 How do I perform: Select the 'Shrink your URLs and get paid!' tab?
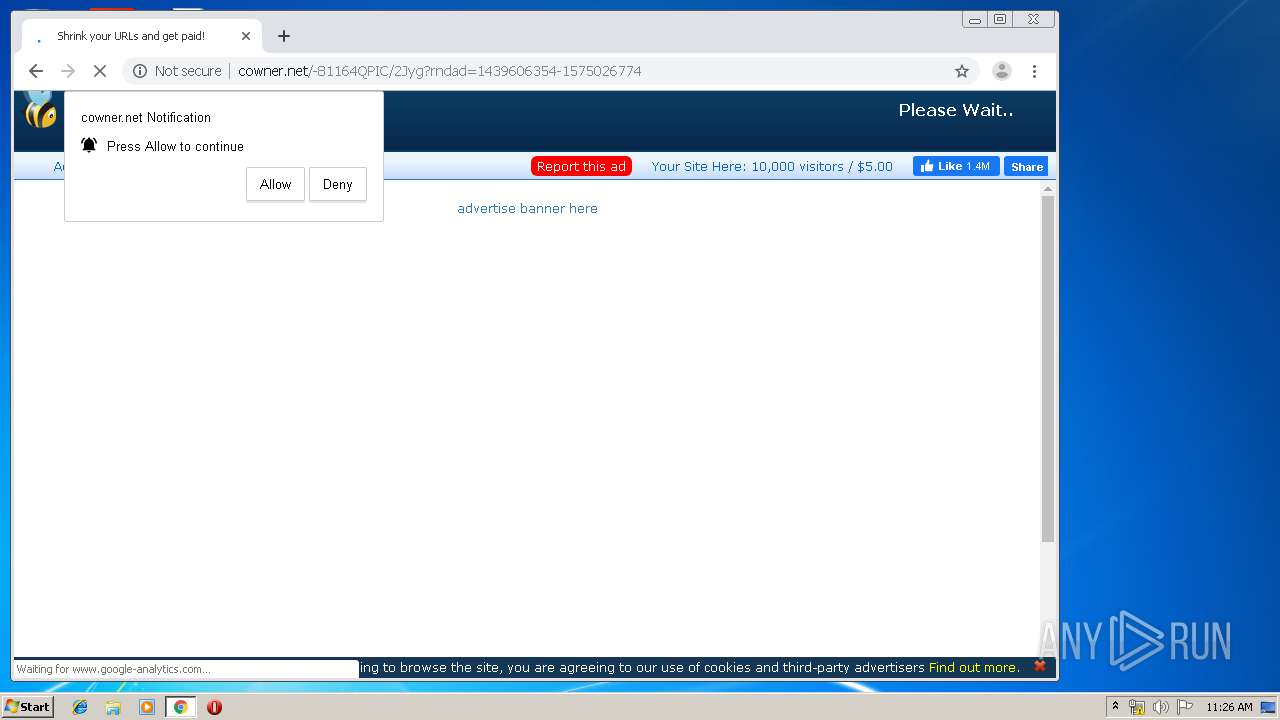142,36
